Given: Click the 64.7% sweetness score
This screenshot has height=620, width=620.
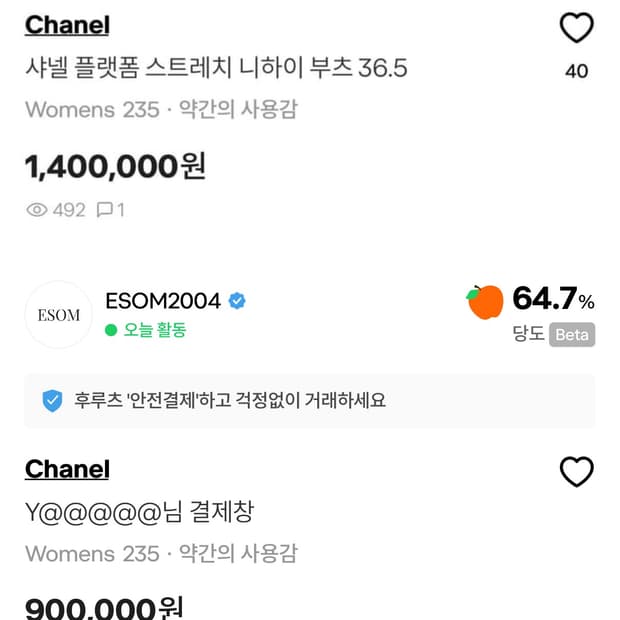Looking at the screenshot, I should [x=553, y=298].
